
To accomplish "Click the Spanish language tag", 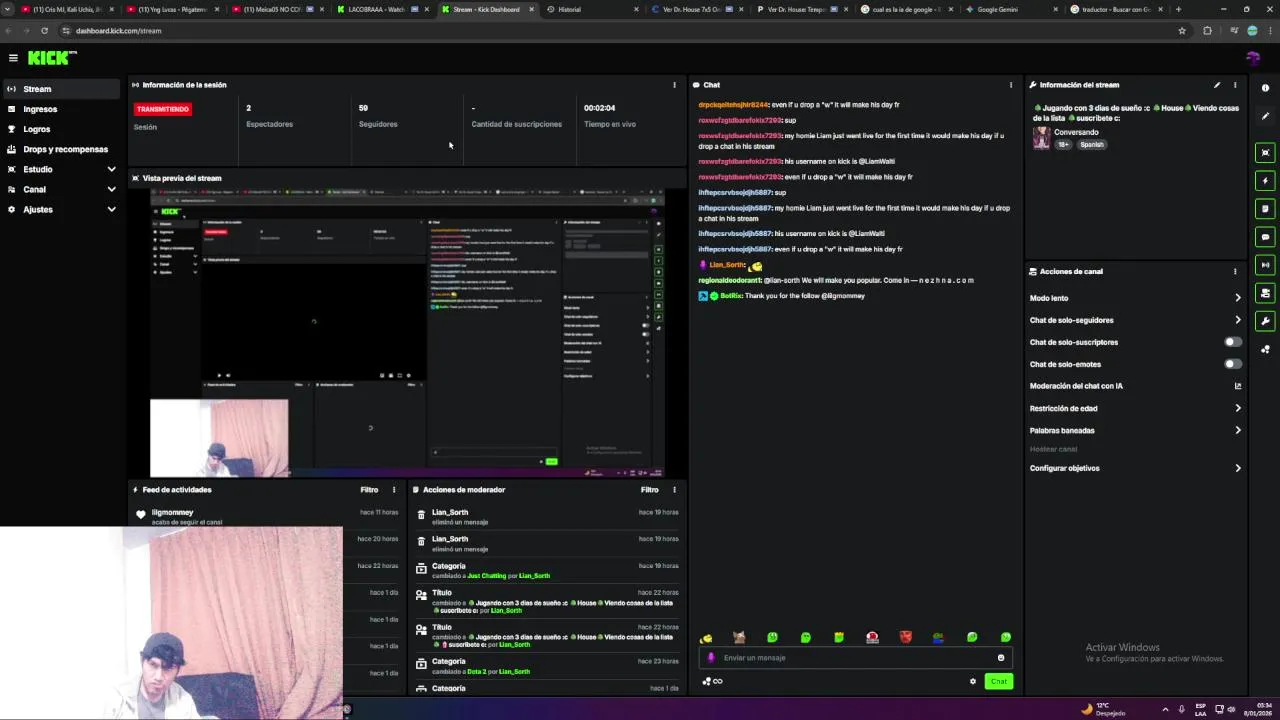I will pos(1092,145).
